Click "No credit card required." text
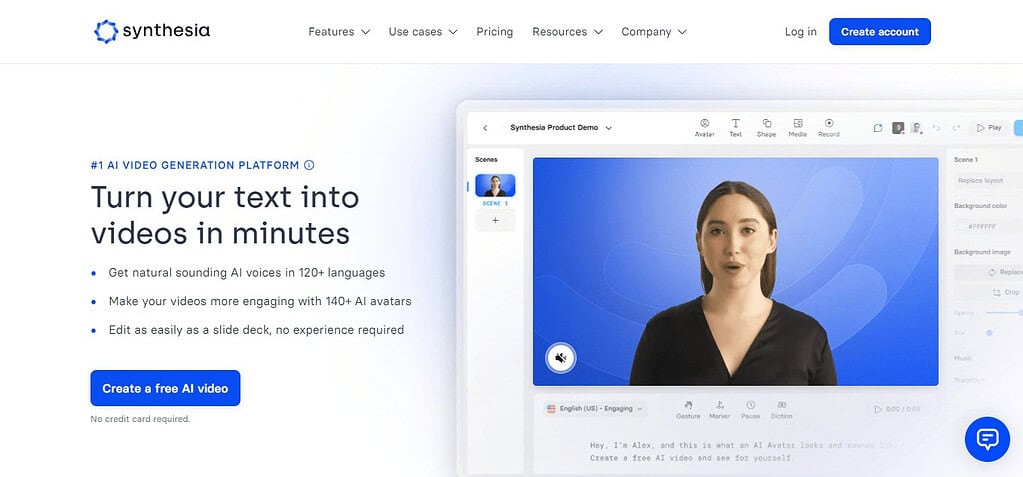 click(140, 419)
